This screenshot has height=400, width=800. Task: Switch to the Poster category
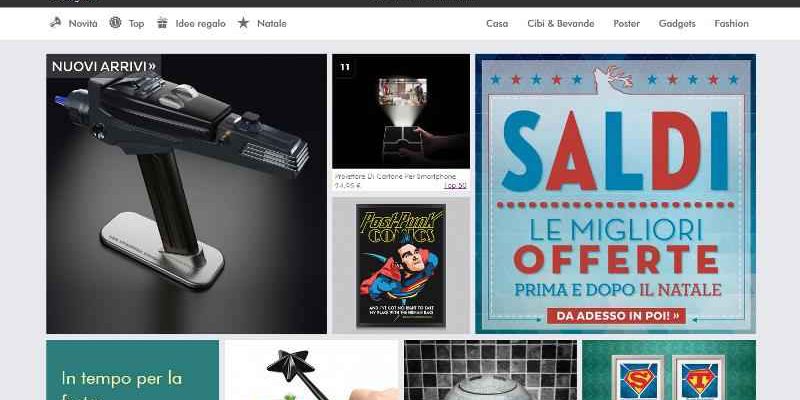tap(627, 23)
